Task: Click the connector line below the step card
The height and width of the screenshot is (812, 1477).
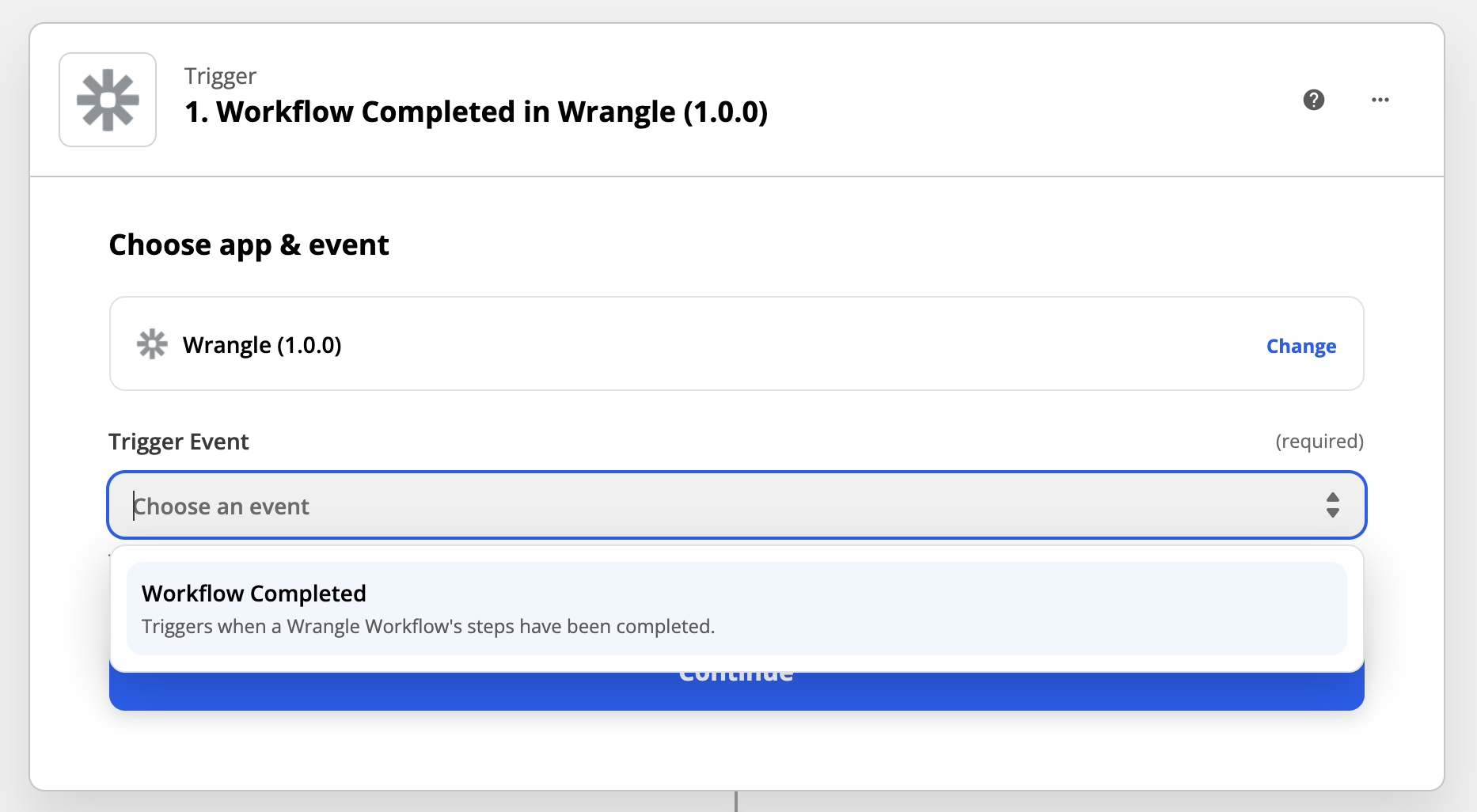Action: tap(736, 802)
